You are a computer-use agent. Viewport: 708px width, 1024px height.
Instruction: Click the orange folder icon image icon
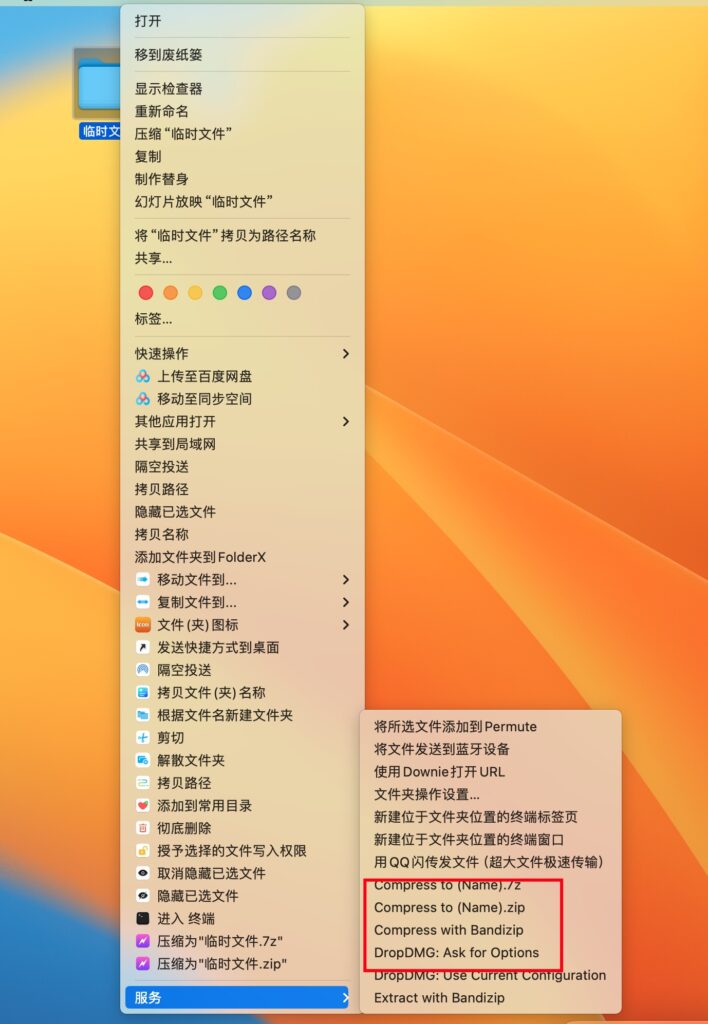(x=142, y=625)
